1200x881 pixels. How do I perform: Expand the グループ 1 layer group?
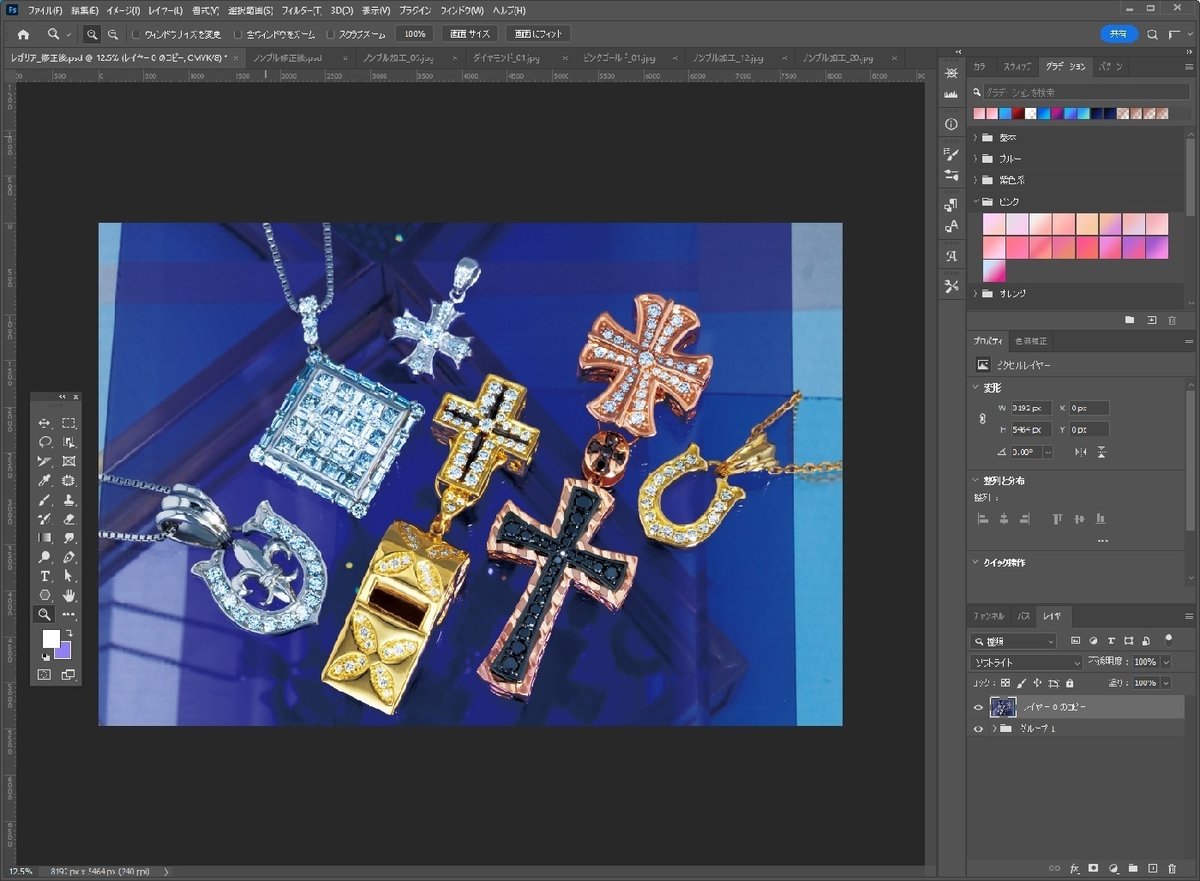(994, 729)
